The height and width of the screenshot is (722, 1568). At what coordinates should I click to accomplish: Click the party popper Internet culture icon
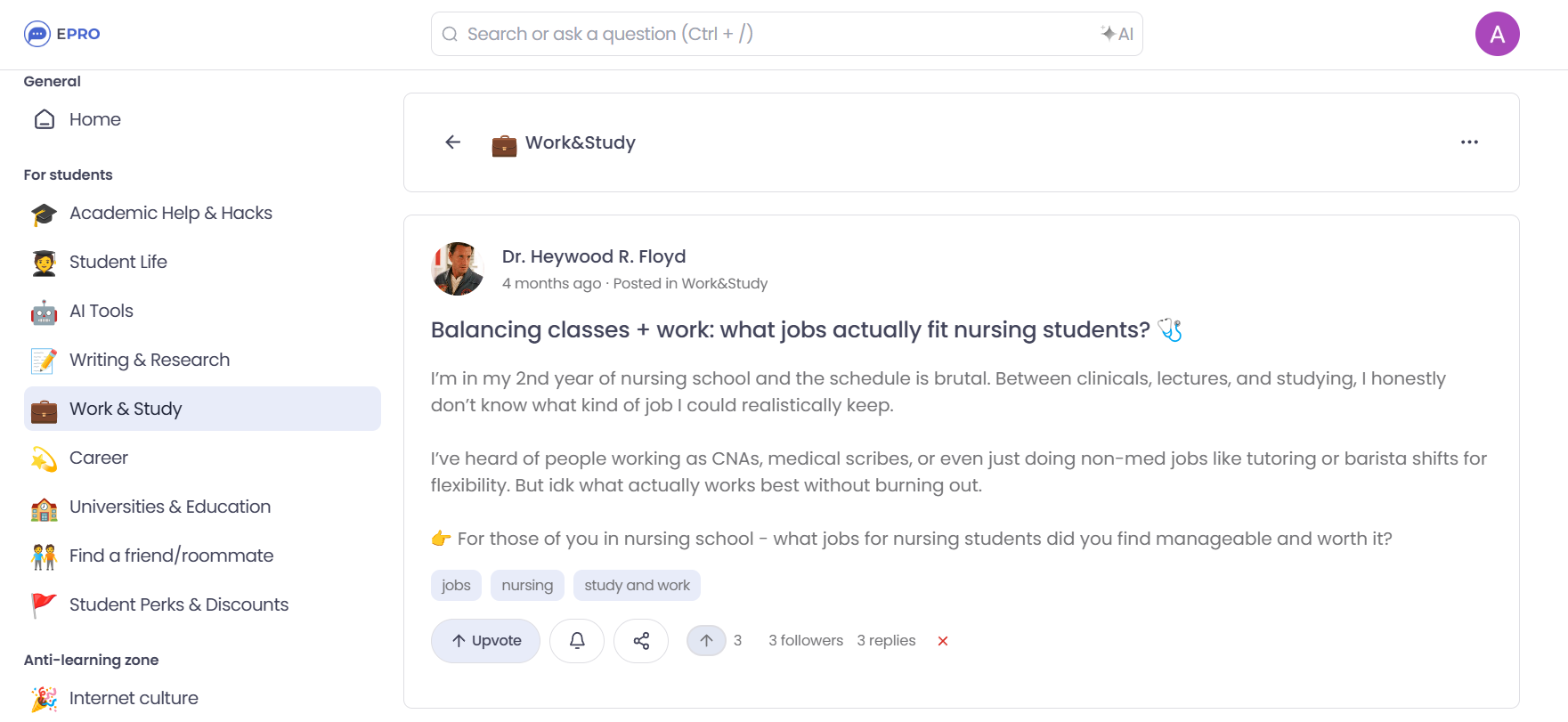click(x=43, y=698)
